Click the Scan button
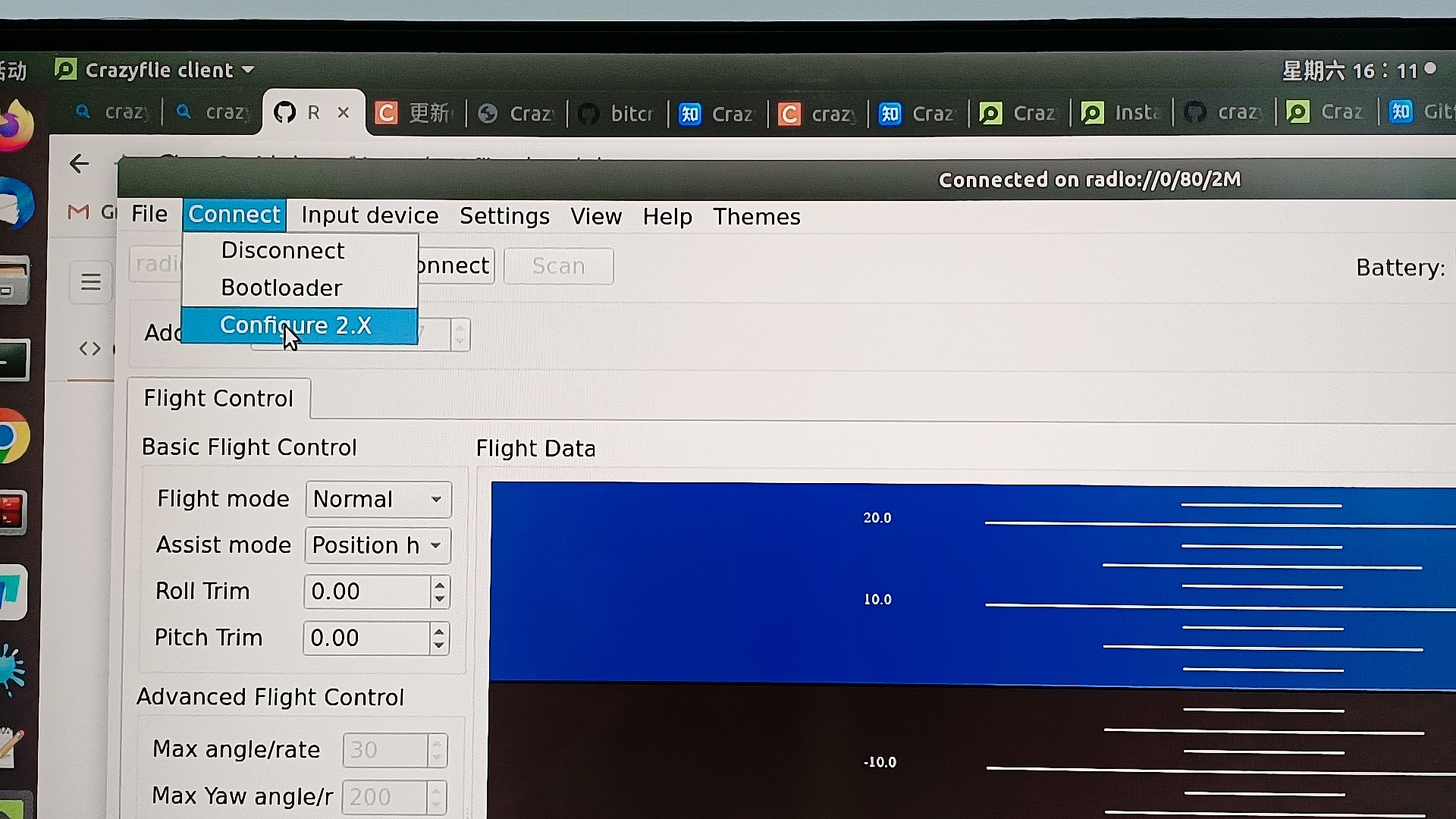This screenshot has height=819, width=1456. 558,266
